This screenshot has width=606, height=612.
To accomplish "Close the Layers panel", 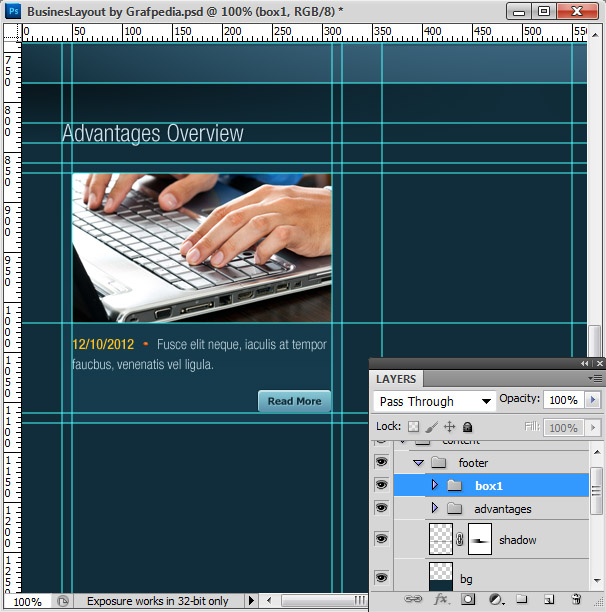I will click(x=600, y=363).
